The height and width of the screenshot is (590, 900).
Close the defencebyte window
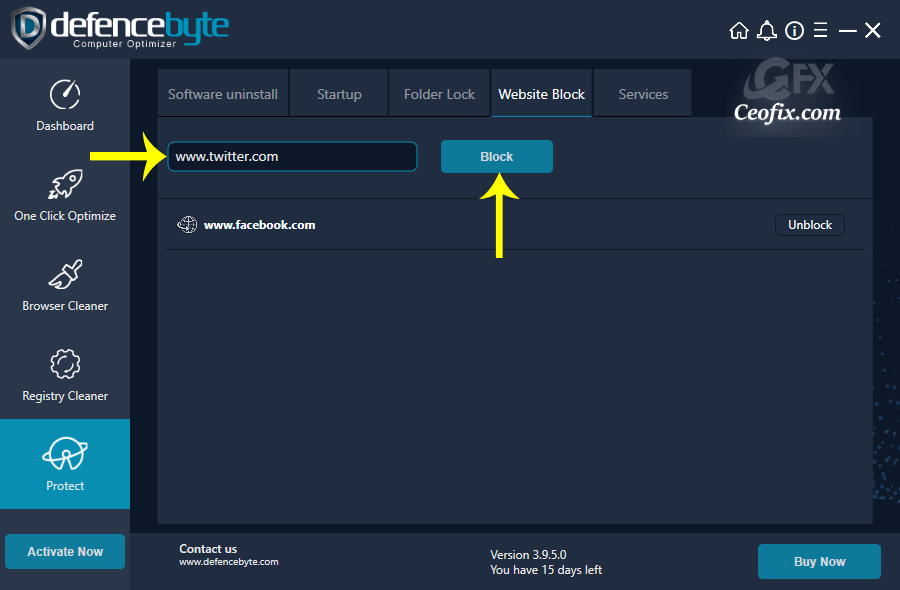tap(872, 30)
